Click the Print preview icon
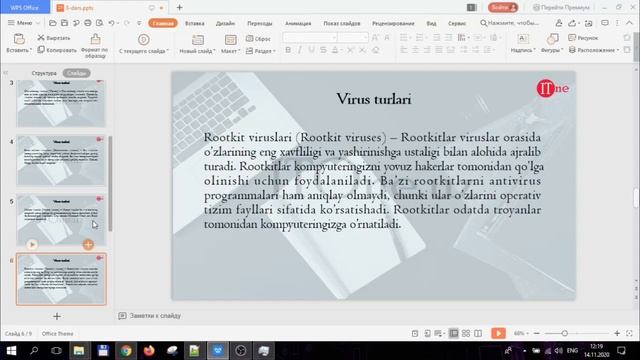Screen dimensions: 640x360 (99, 23)
